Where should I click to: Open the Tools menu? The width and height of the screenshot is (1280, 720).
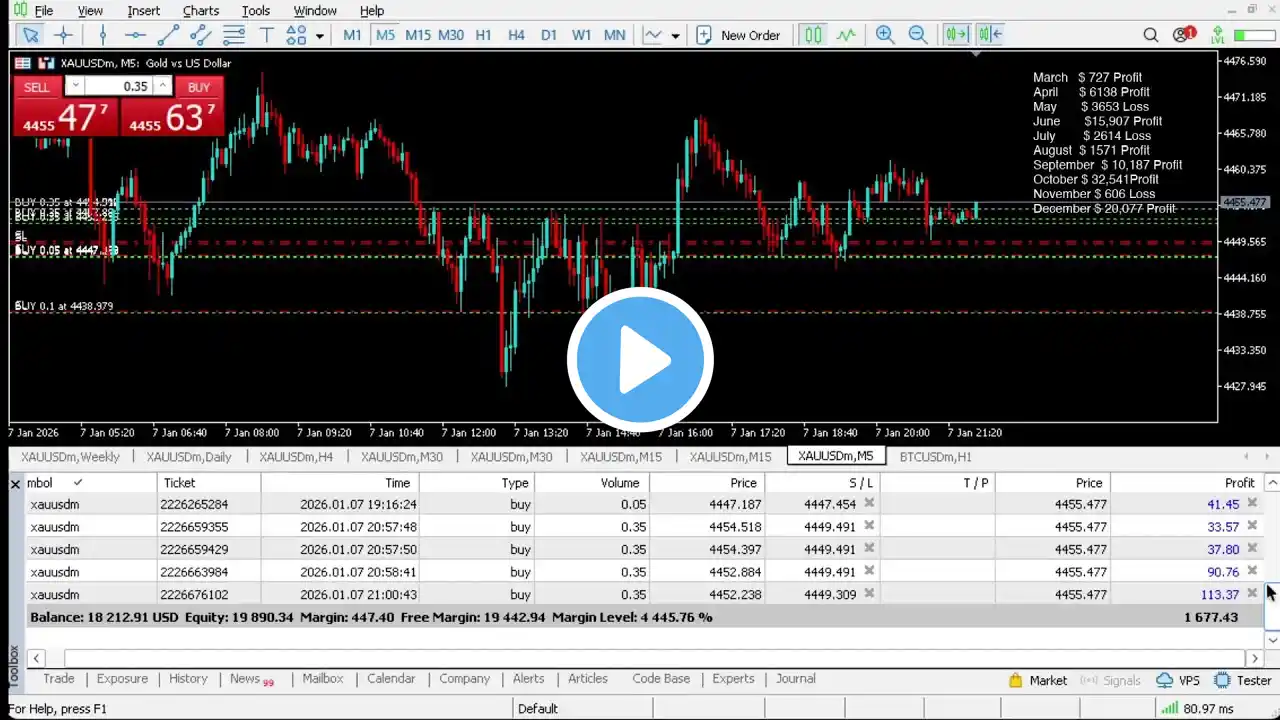coord(256,10)
